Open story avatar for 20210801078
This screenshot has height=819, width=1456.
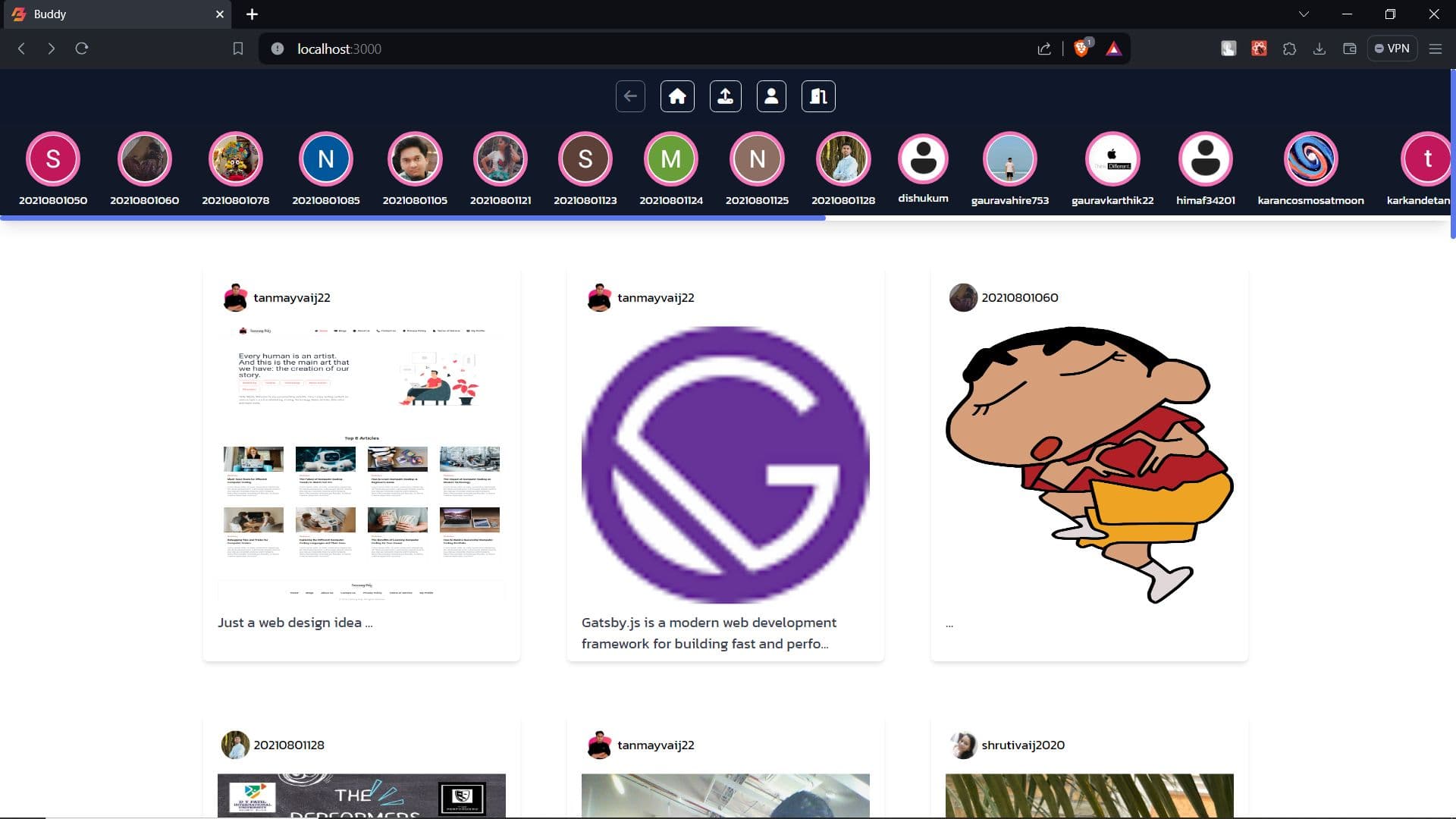tap(236, 159)
